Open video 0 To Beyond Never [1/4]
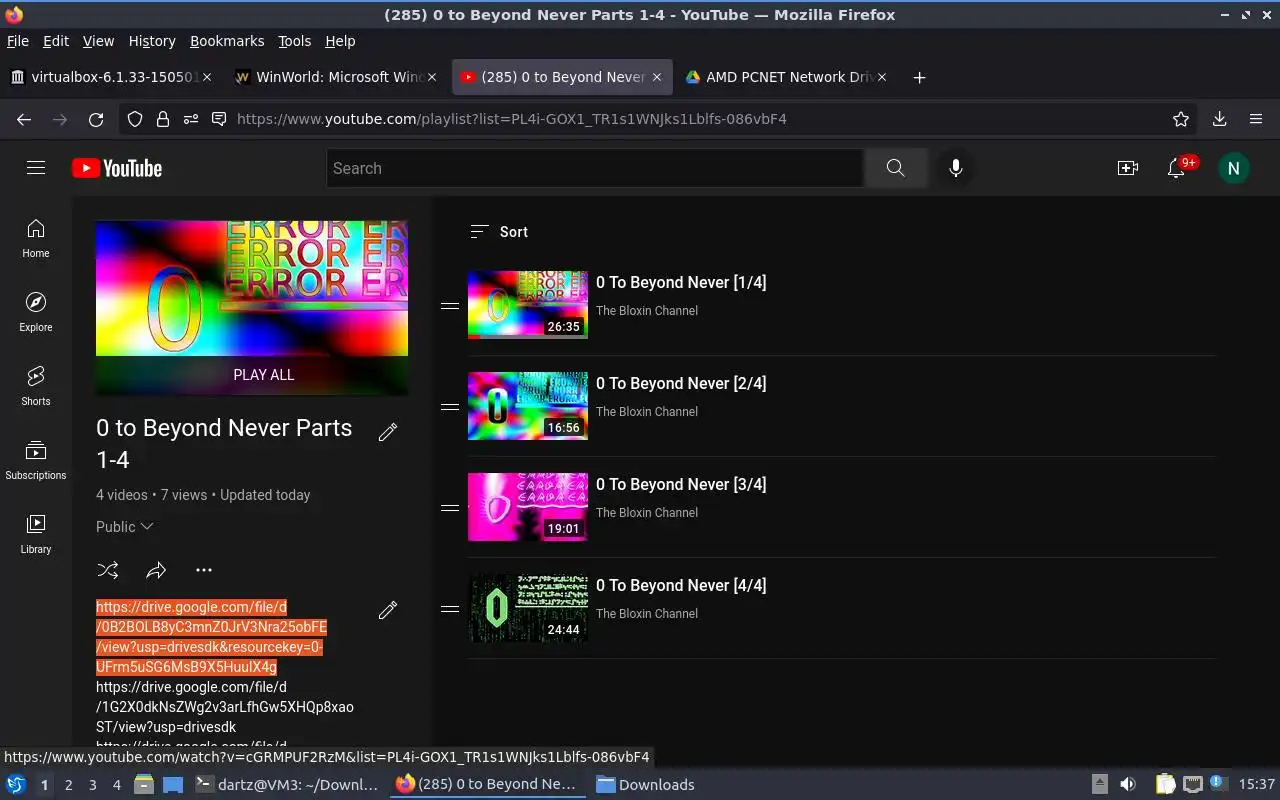Viewport: 1280px width, 800px height. 681,283
